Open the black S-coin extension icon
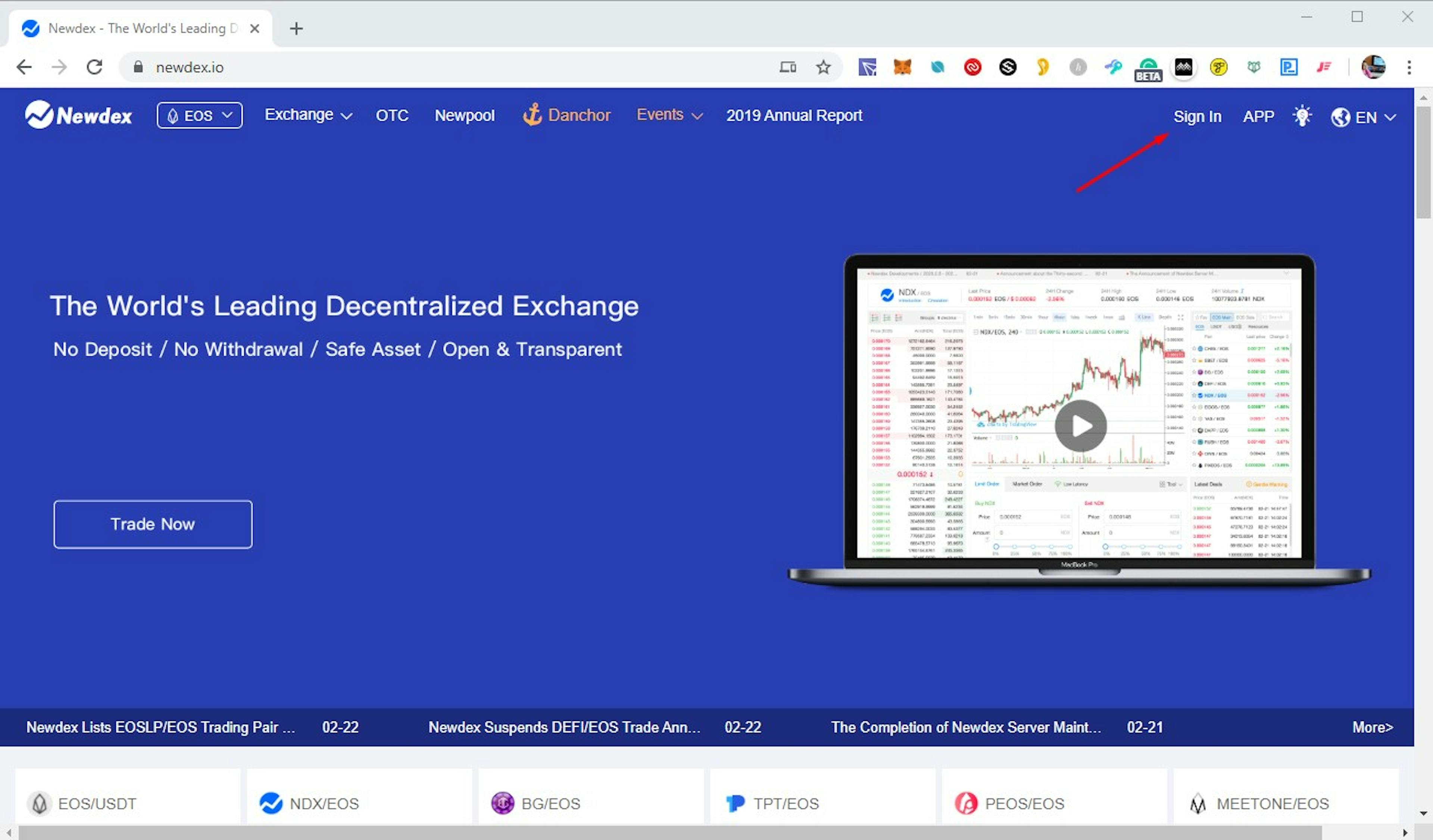 pyautogui.click(x=1008, y=67)
